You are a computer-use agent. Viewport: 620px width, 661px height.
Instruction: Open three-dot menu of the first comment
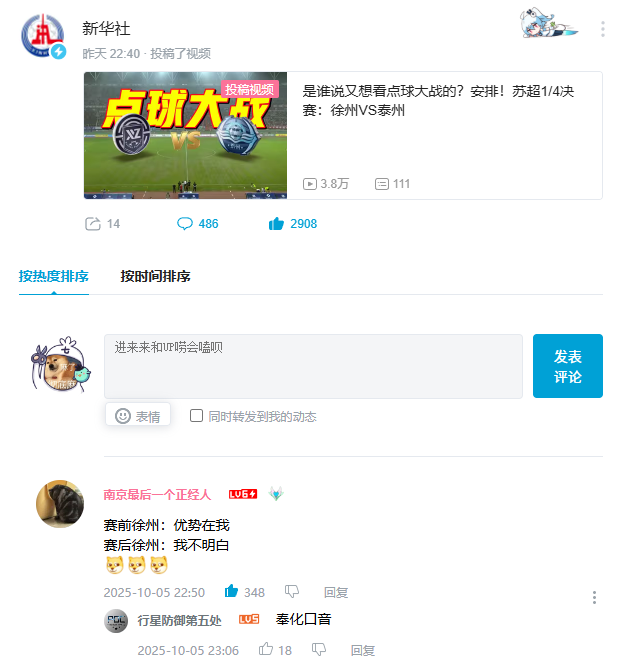pyautogui.click(x=594, y=597)
